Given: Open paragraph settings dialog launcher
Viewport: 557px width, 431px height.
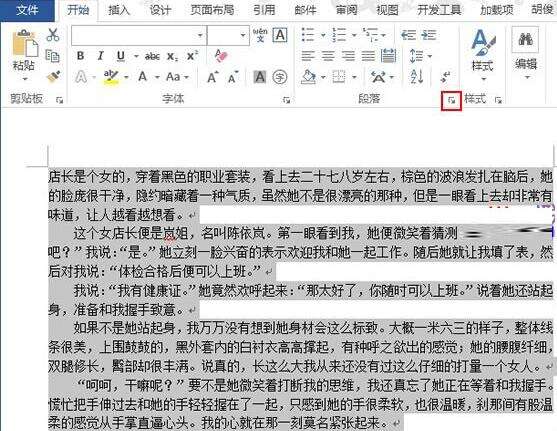Looking at the screenshot, I should click(451, 101).
